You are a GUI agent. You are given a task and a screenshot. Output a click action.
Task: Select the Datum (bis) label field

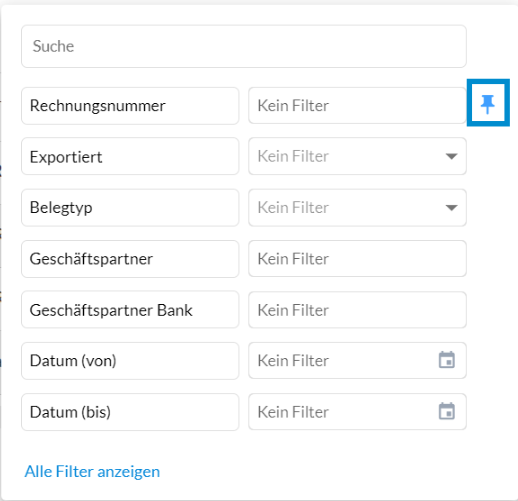pos(130,412)
